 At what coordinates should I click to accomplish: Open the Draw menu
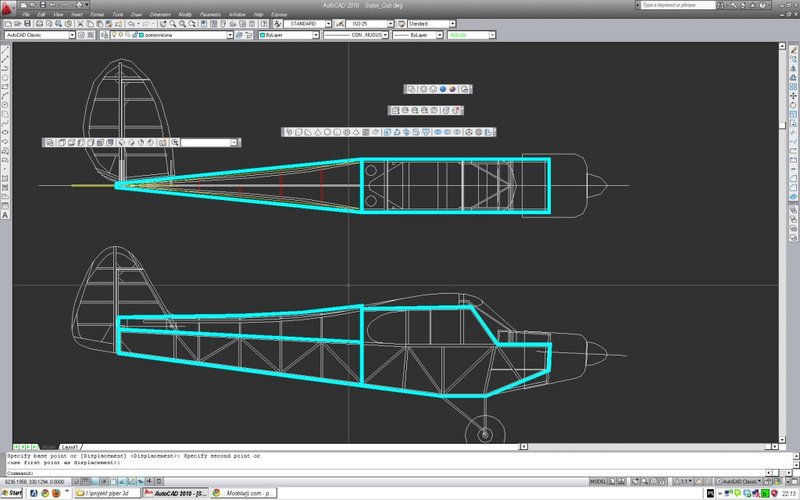click(x=136, y=14)
